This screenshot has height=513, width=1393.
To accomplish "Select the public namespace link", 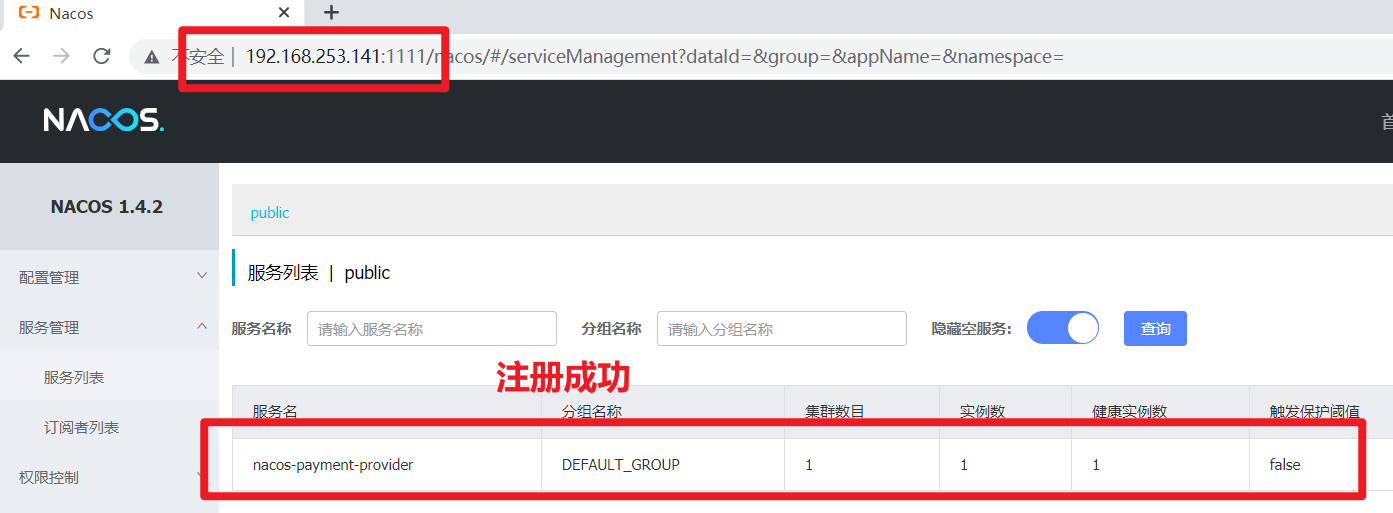I will [x=270, y=212].
